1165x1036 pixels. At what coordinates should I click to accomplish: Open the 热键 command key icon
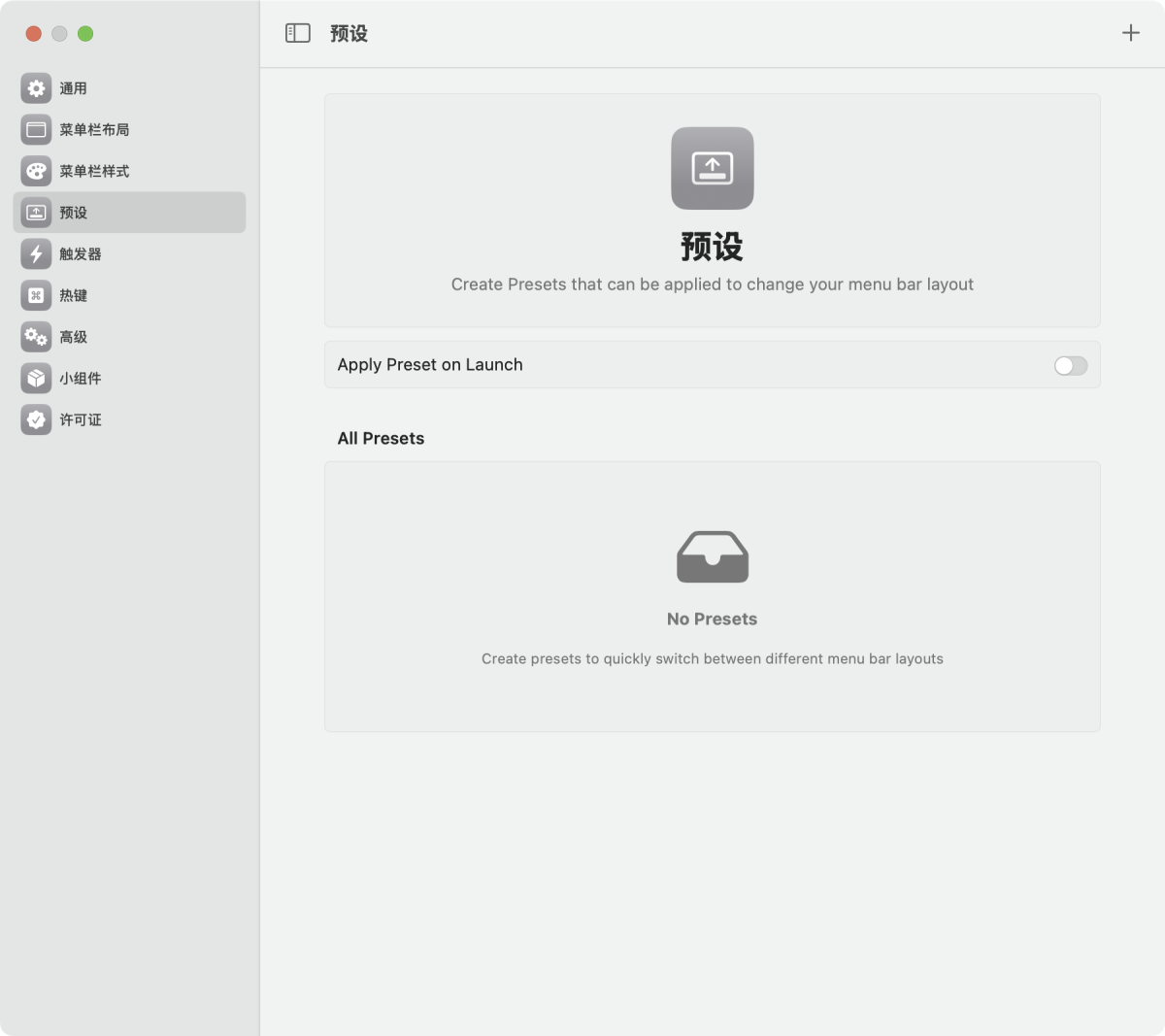[36, 295]
